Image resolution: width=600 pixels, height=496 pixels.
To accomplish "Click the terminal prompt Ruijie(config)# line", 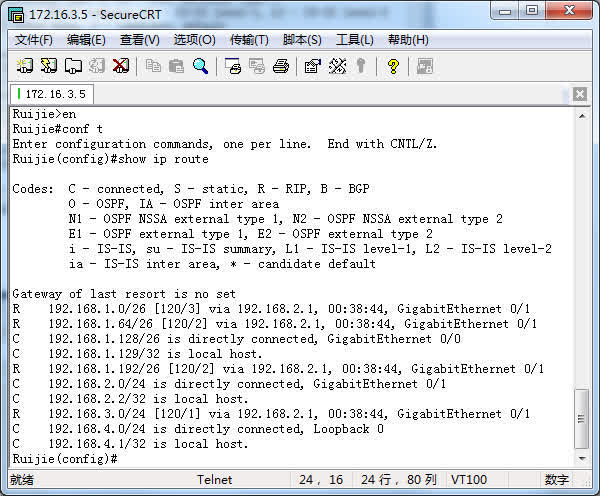I will tap(66, 458).
